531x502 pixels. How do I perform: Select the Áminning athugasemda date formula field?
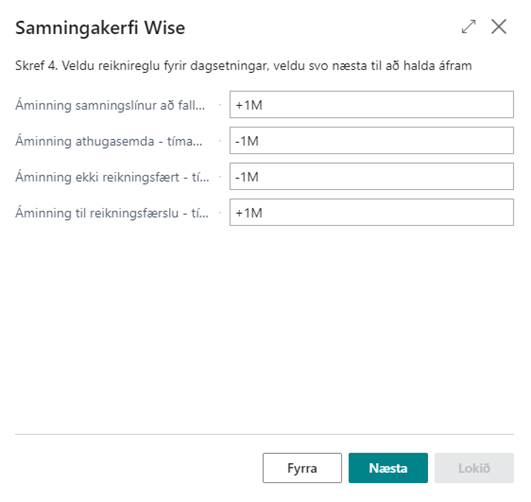click(371, 141)
